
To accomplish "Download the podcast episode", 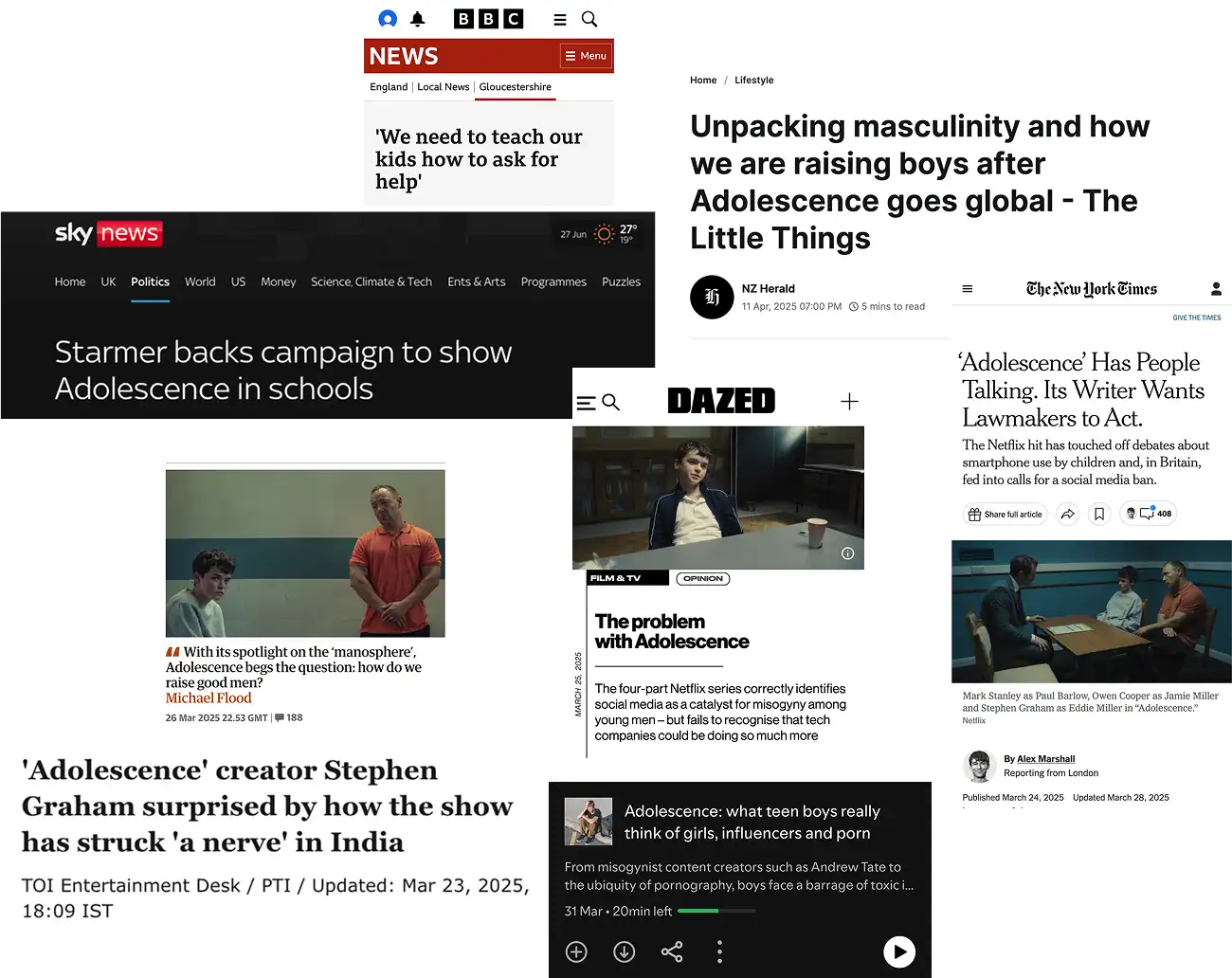I will click(x=624, y=951).
